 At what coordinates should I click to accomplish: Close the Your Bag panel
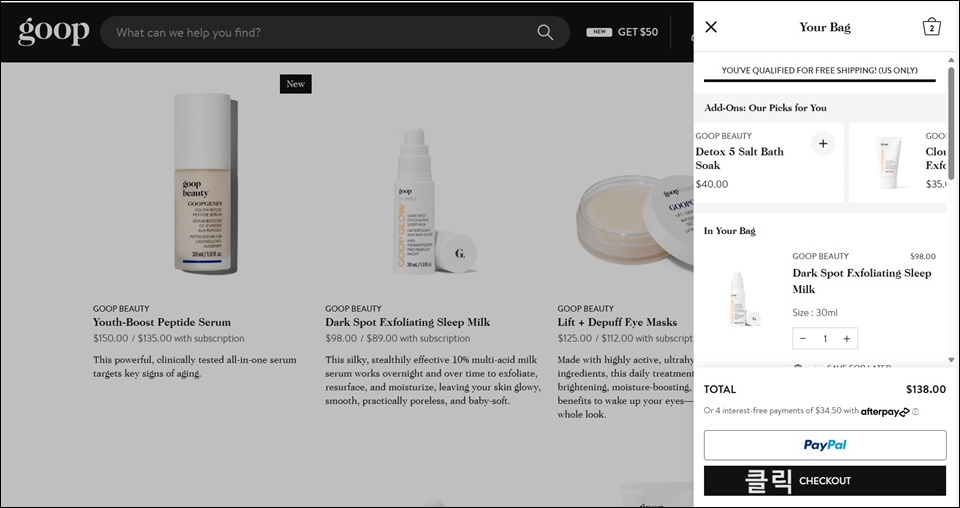click(x=711, y=27)
